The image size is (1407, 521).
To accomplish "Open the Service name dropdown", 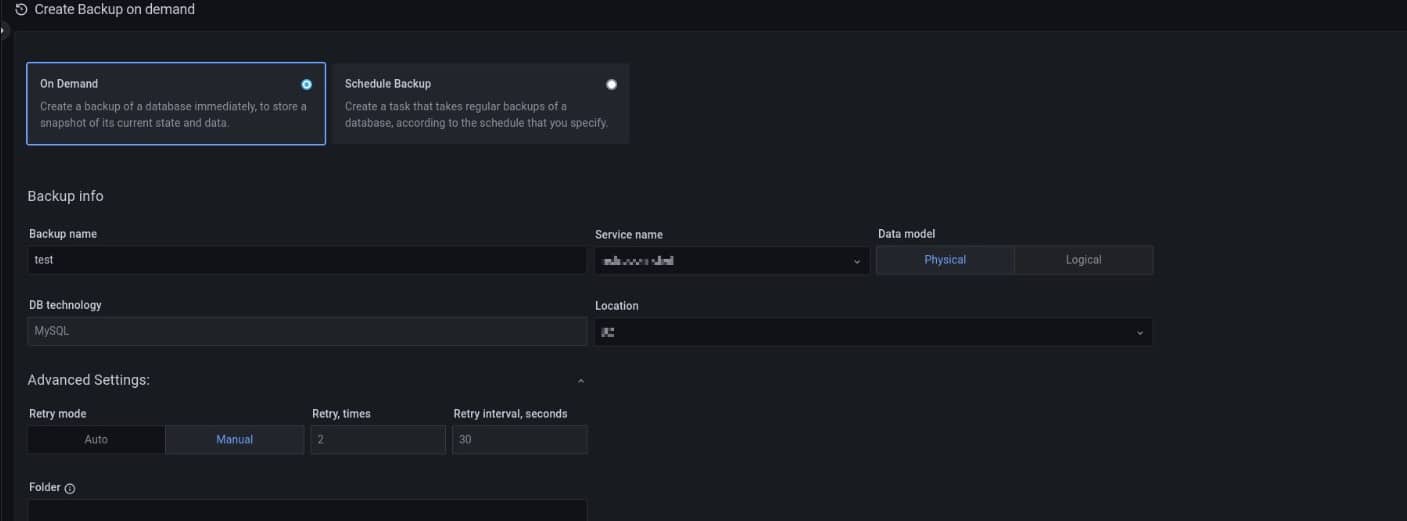I will click(732, 261).
